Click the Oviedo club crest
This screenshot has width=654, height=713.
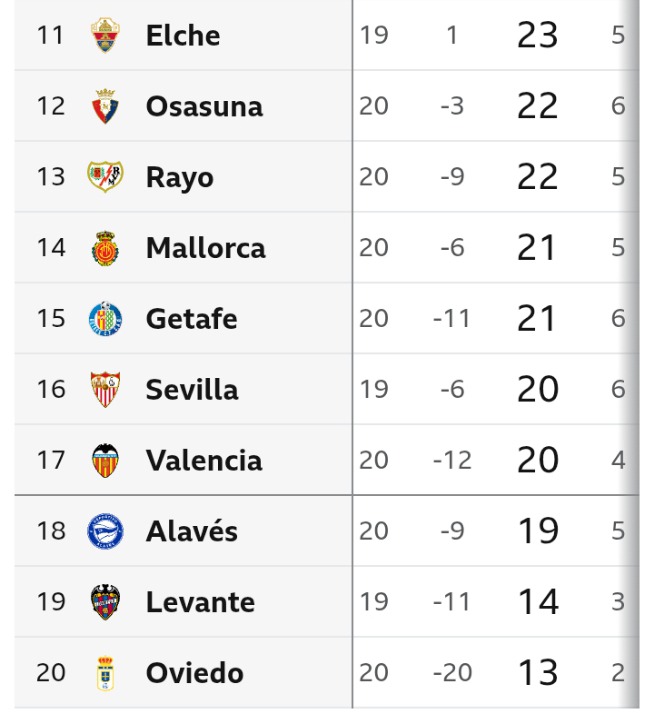[104, 673]
